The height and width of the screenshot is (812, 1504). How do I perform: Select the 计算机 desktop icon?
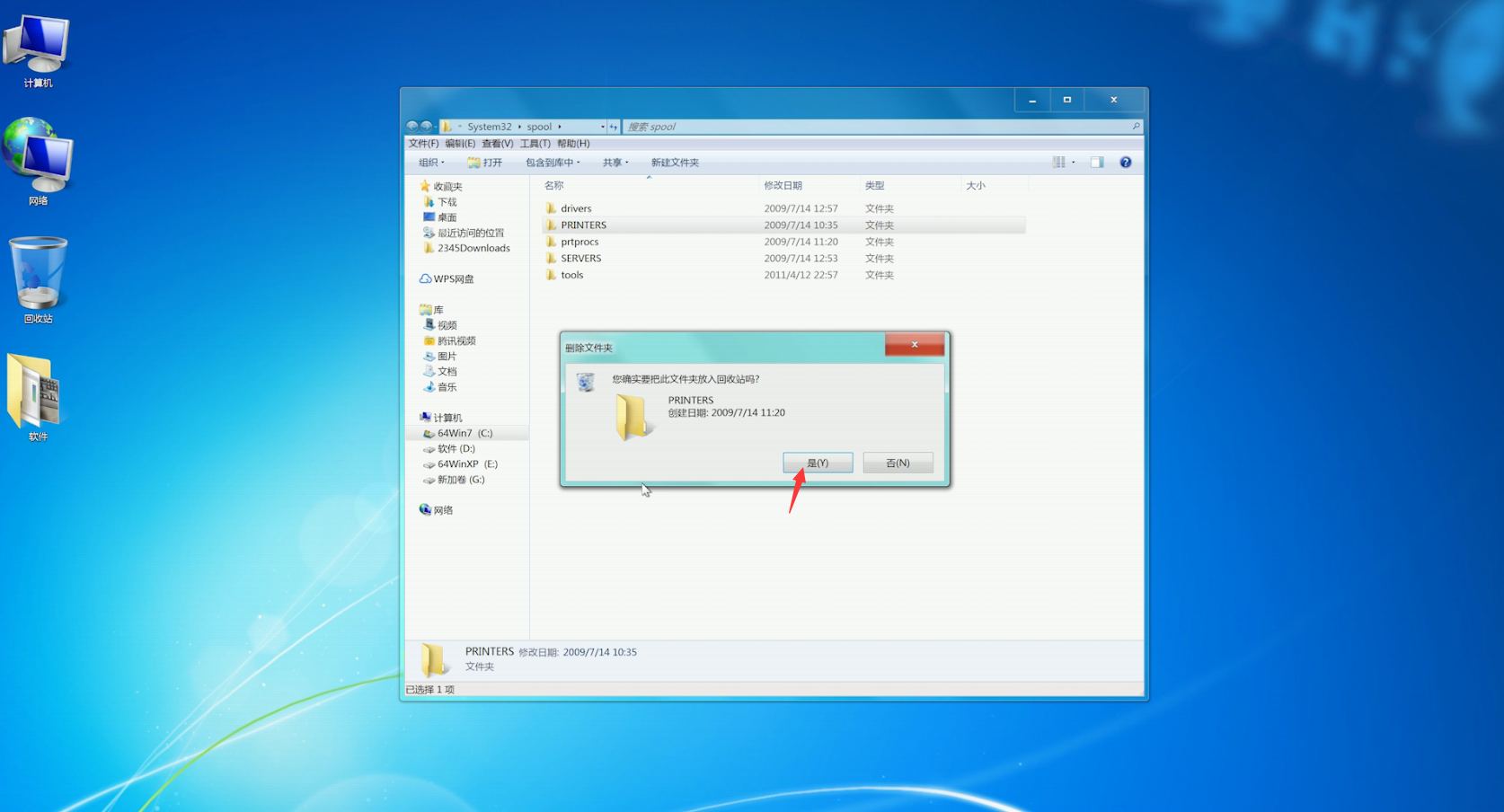click(38, 51)
